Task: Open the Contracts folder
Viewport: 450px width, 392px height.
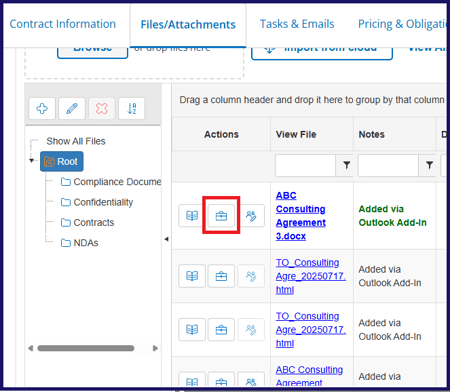Action: coord(87,223)
